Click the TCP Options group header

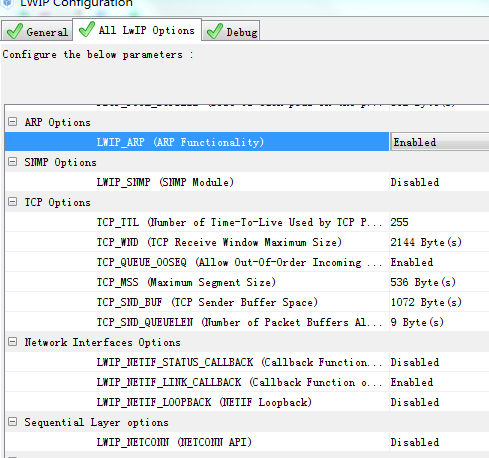point(57,202)
